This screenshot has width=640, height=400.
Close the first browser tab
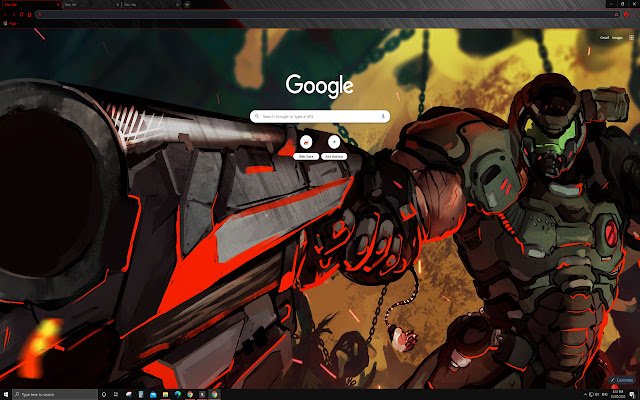58,4
